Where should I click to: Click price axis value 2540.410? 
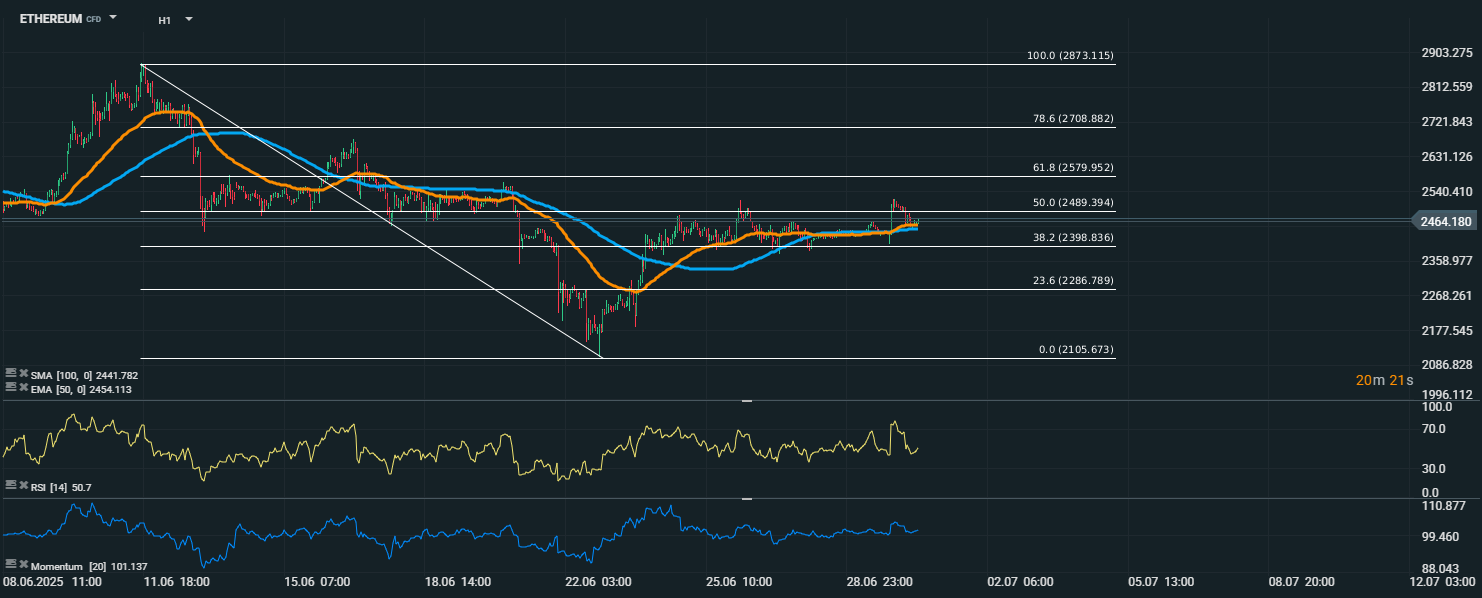coord(1447,191)
